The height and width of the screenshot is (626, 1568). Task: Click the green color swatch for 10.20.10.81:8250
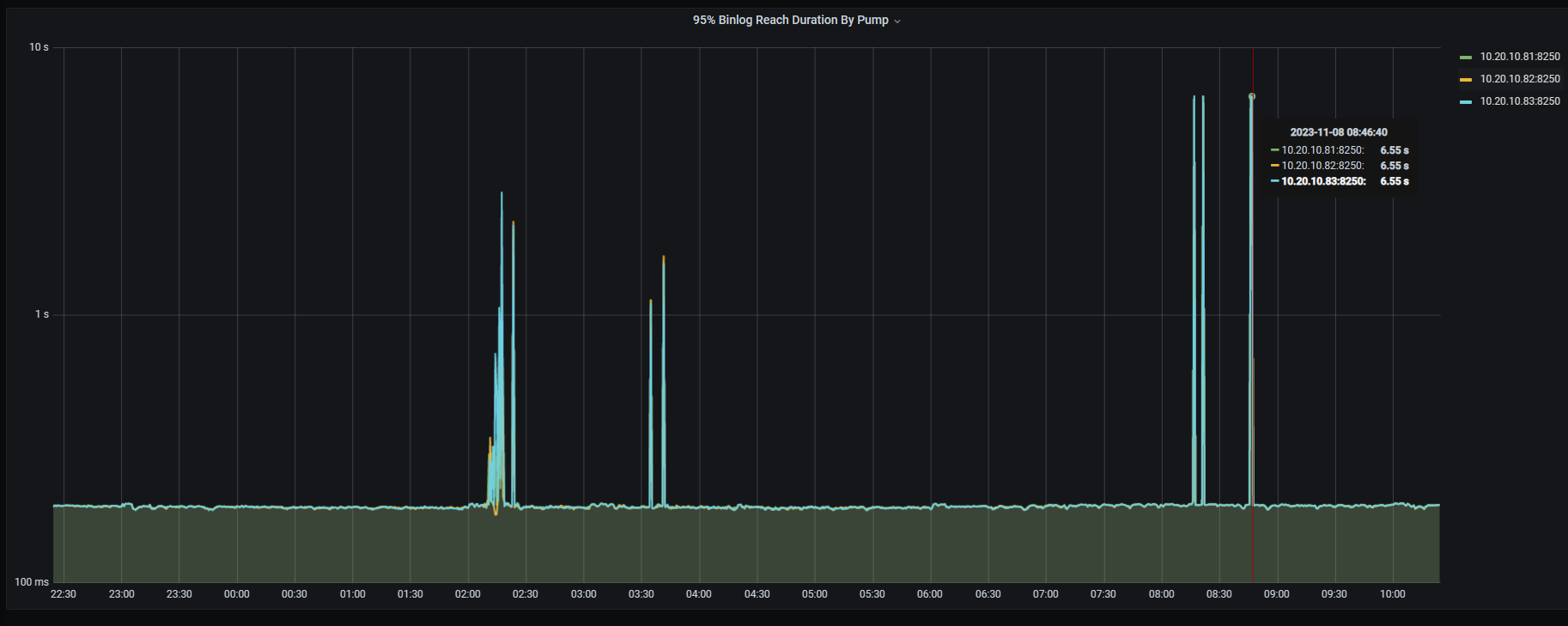point(1465,58)
